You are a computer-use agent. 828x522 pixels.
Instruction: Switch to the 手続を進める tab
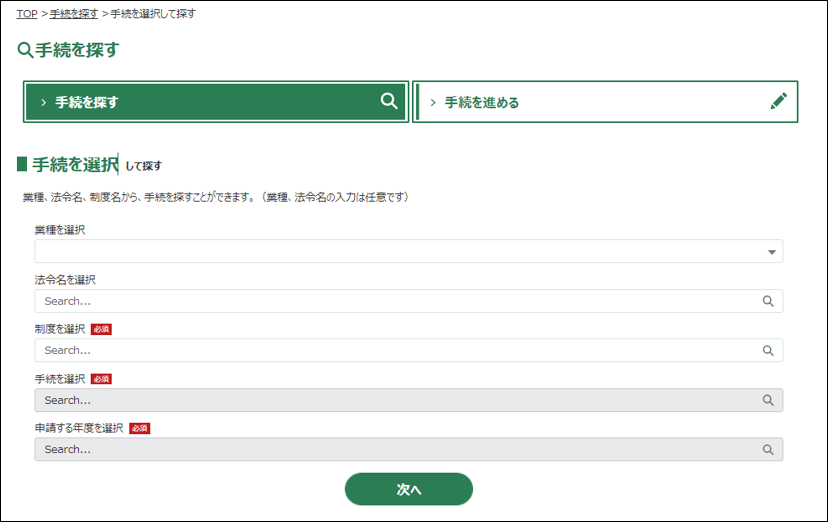(x=604, y=102)
